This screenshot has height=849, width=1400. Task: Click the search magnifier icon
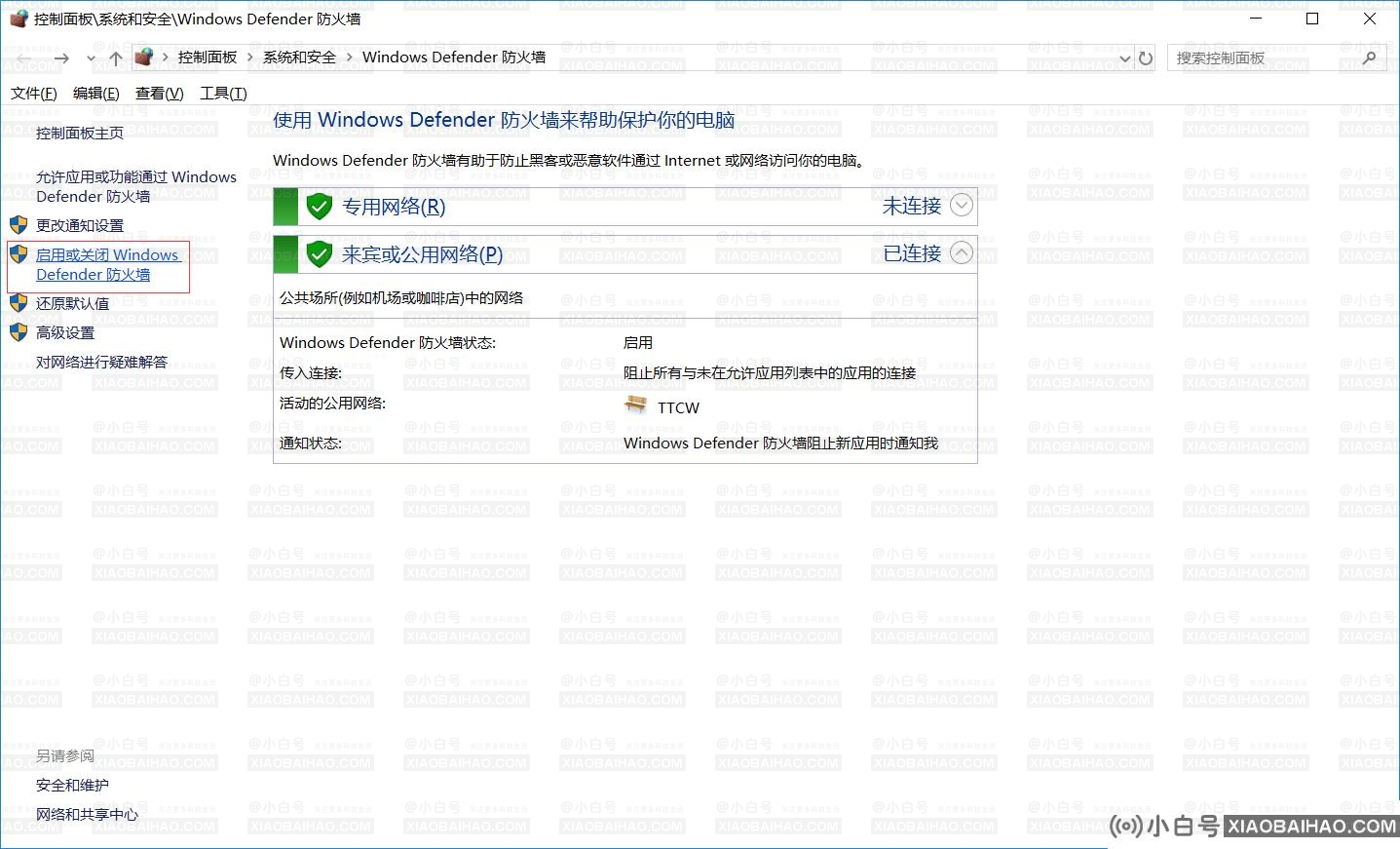[x=1370, y=58]
